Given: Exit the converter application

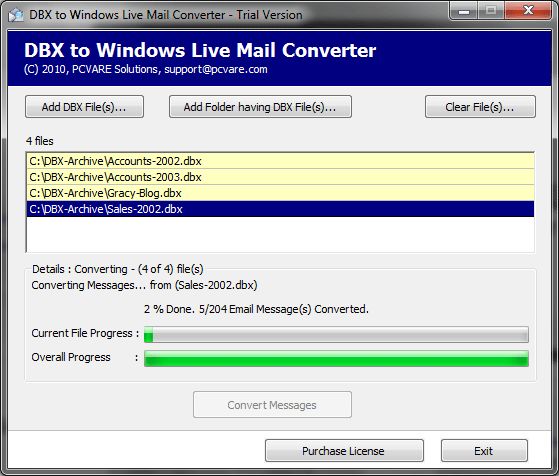Looking at the screenshot, I should coord(484,451).
